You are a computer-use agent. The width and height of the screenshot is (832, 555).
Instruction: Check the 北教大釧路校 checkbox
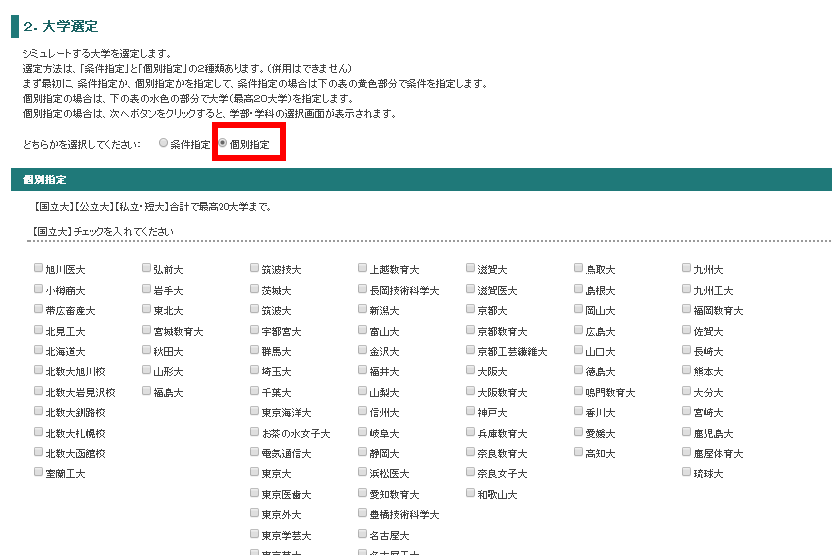pos(38,411)
